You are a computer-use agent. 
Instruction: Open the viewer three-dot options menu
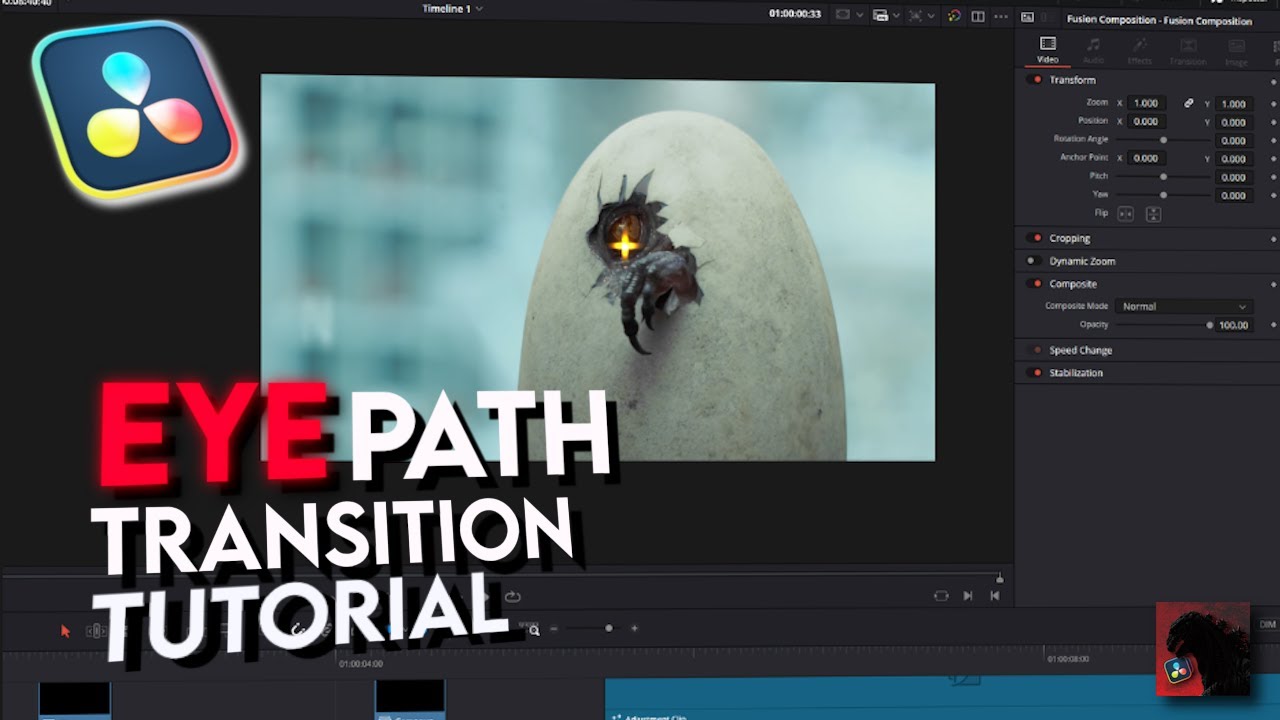(x=1001, y=15)
